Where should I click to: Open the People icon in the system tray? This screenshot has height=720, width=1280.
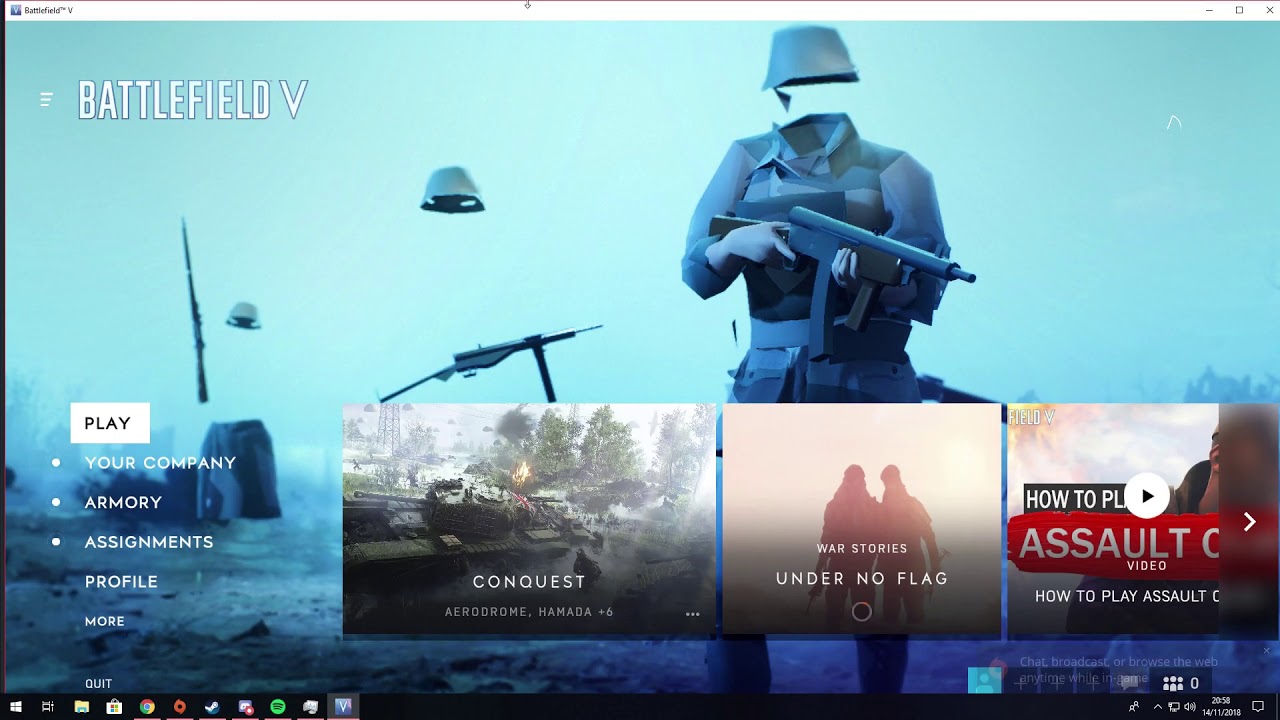click(1134, 707)
